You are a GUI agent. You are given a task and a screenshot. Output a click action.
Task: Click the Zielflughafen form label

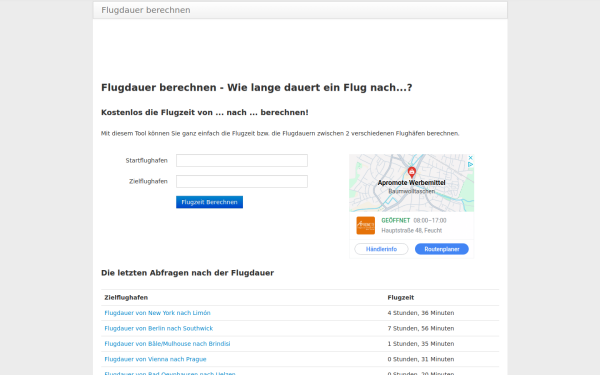[x=148, y=181]
